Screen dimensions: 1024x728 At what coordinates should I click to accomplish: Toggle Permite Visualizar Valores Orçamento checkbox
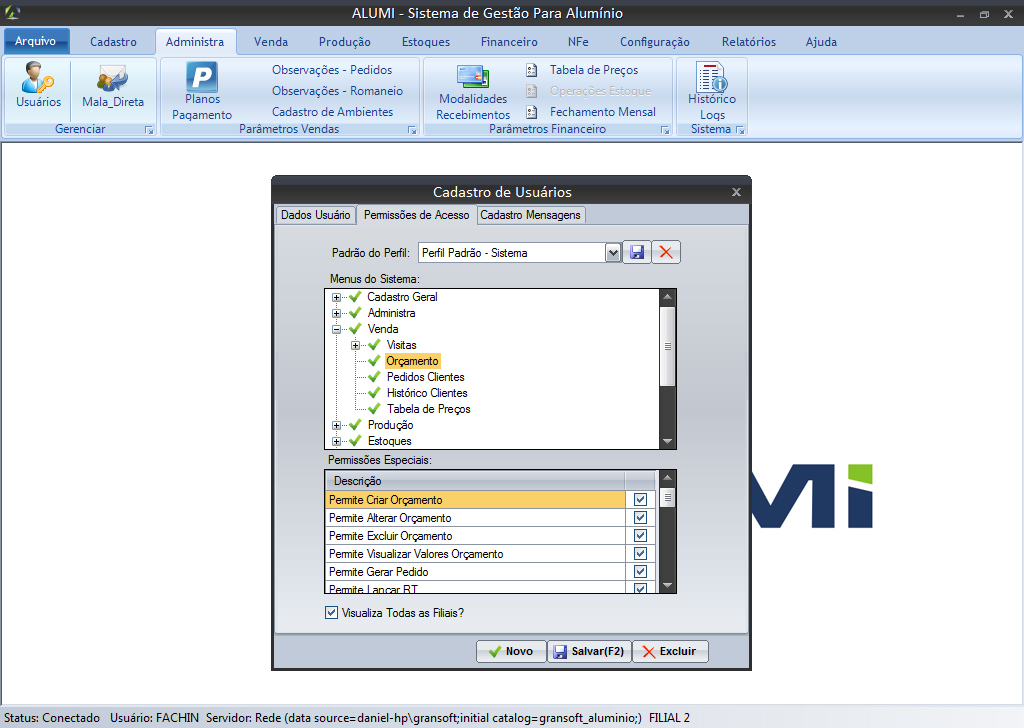[x=641, y=554]
